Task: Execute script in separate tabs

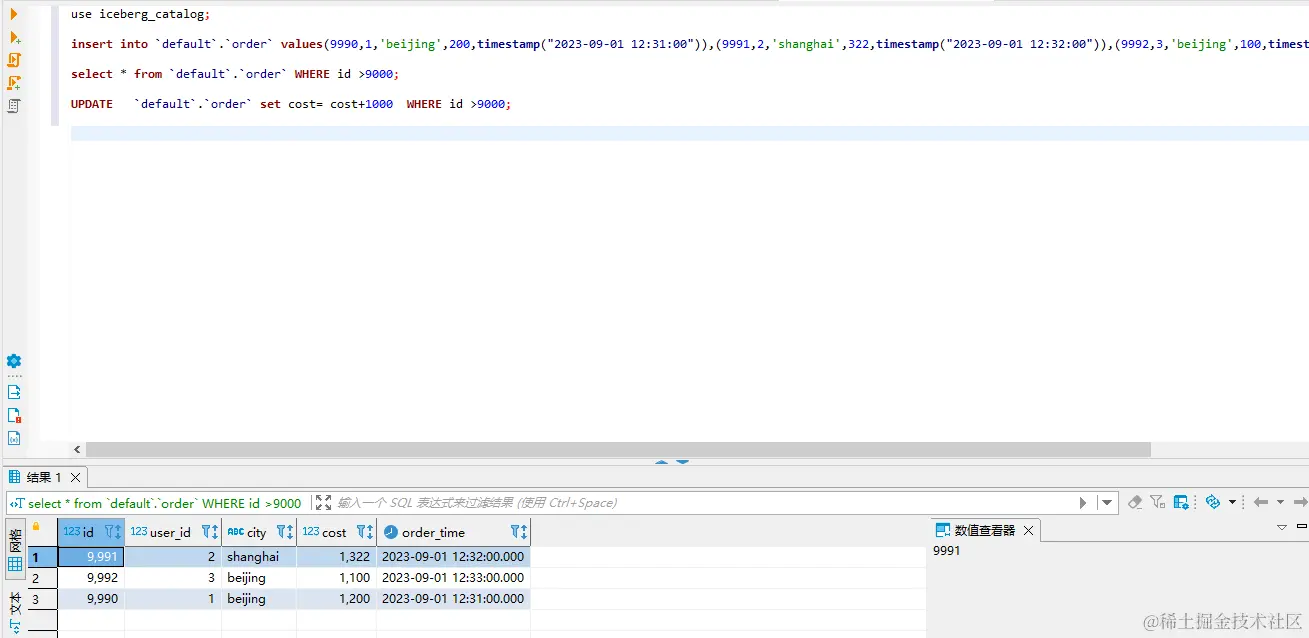Action: (14, 83)
